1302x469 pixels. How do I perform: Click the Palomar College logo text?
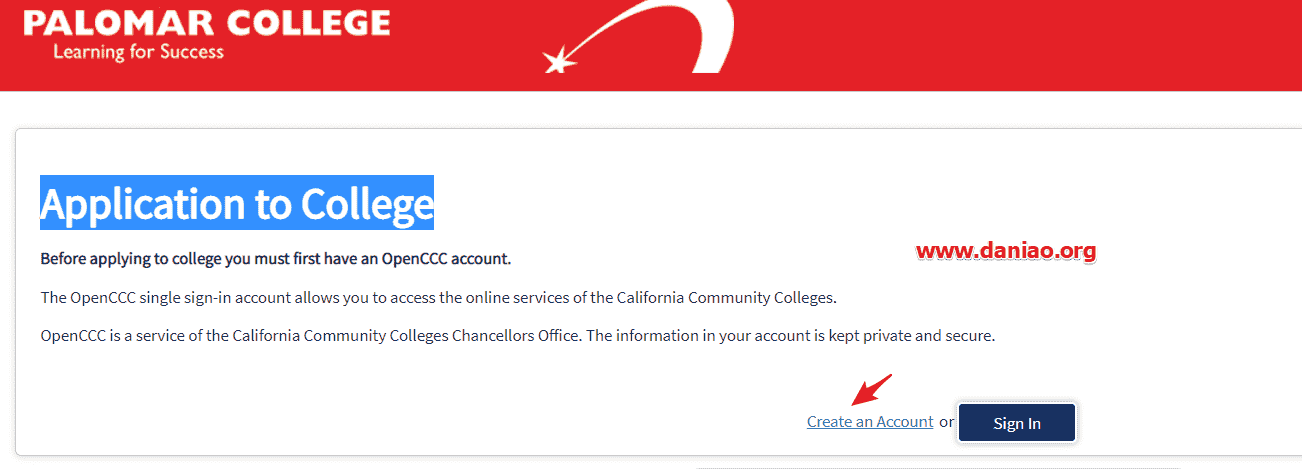coord(206,21)
